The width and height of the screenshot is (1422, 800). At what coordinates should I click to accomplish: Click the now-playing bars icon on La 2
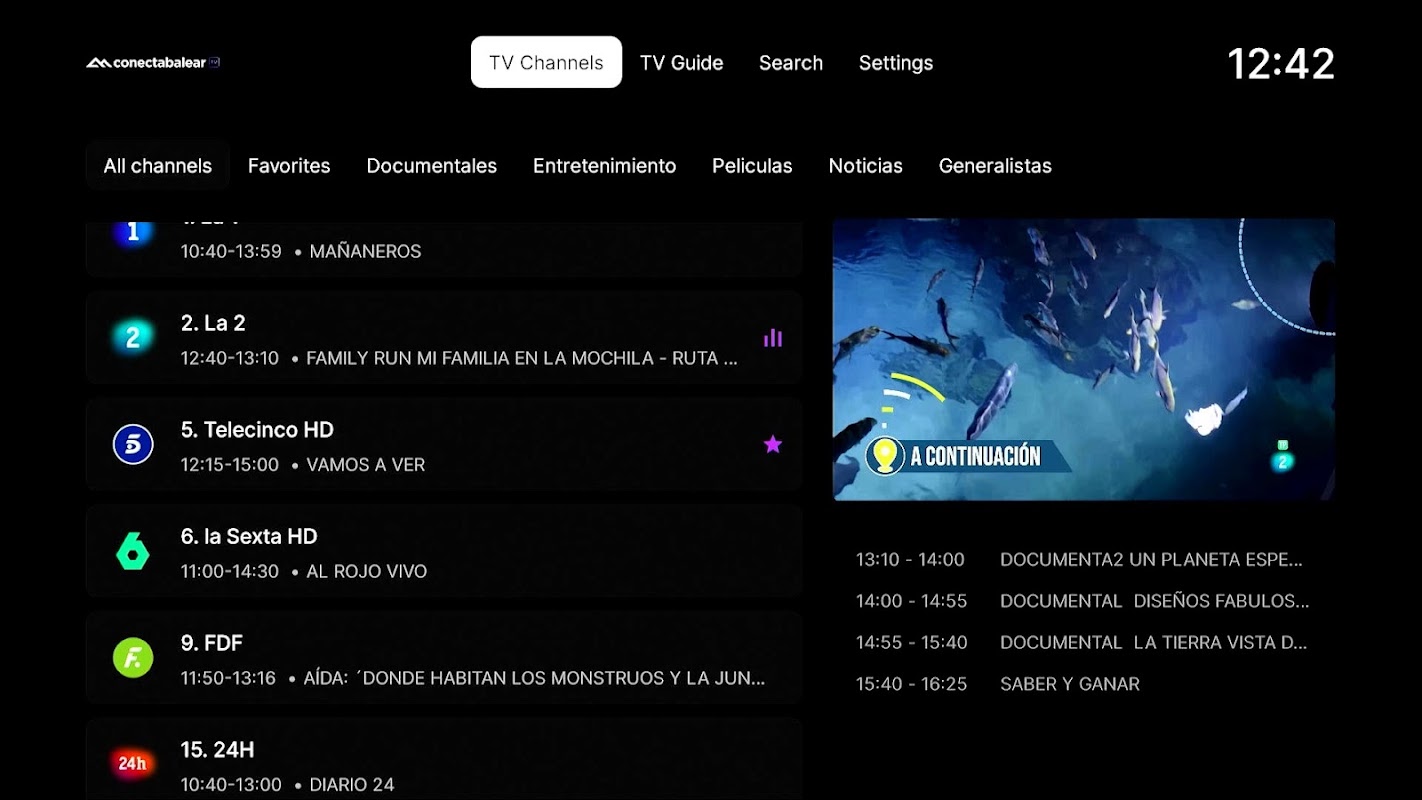coord(773,338)
